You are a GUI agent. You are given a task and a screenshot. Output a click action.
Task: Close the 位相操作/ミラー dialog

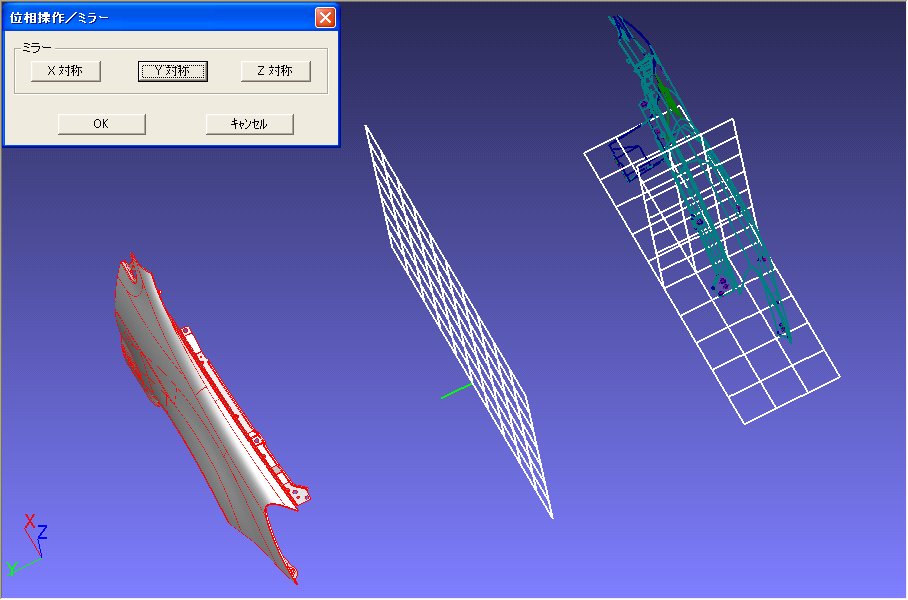(325, 17)
